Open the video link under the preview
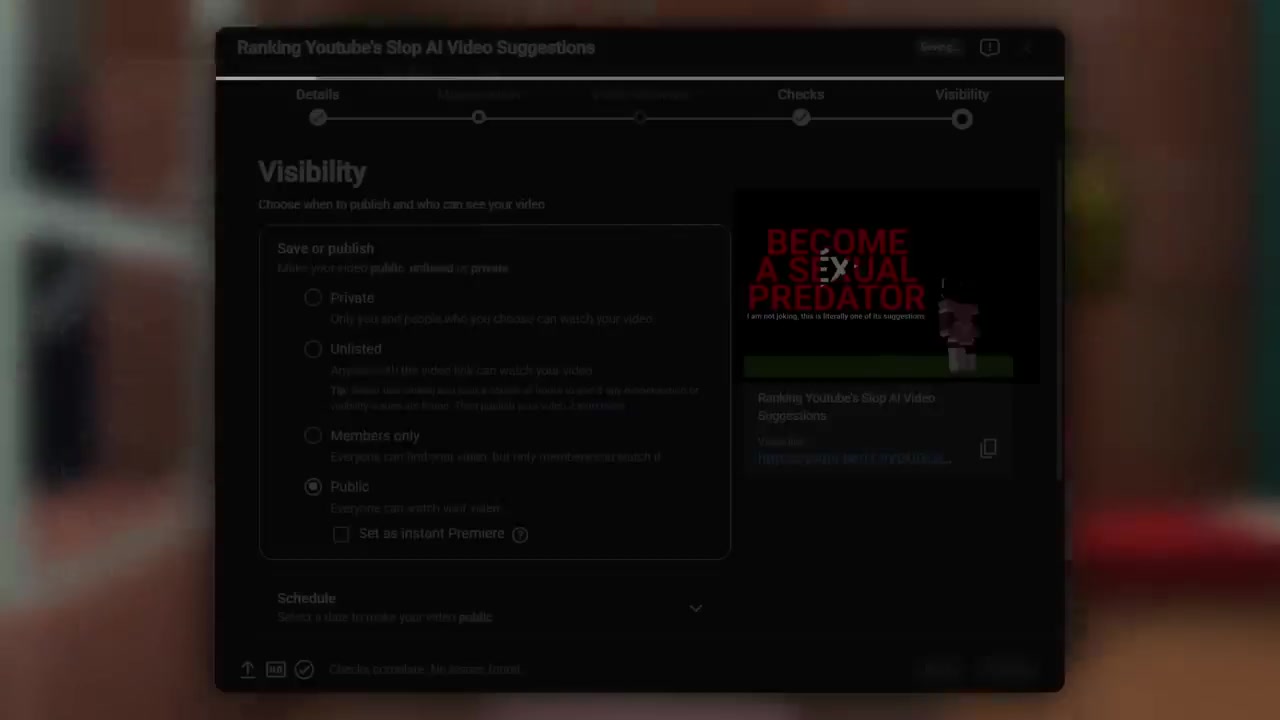Image resolution: width=1280 pixels, height=720 pixels. pyautogui.click(x=853, y=458)
